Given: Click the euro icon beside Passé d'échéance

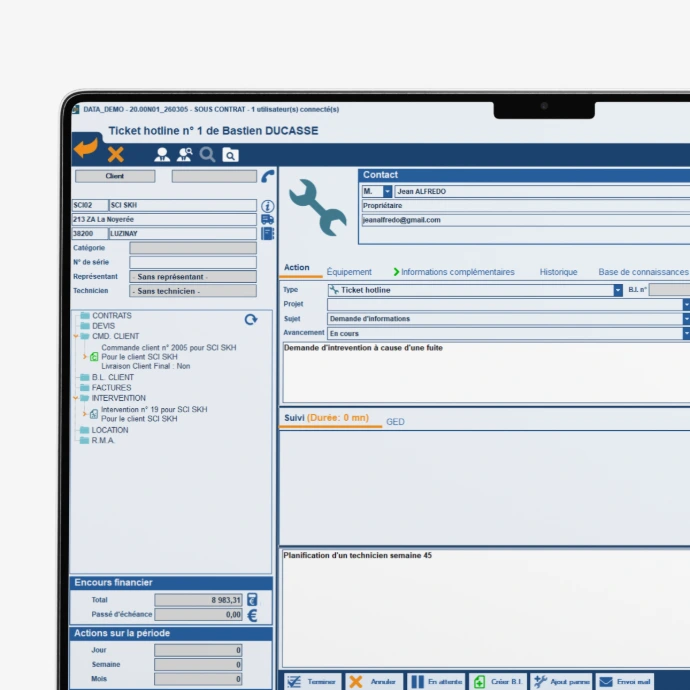Looking at the screenshot, I should 252,615.
